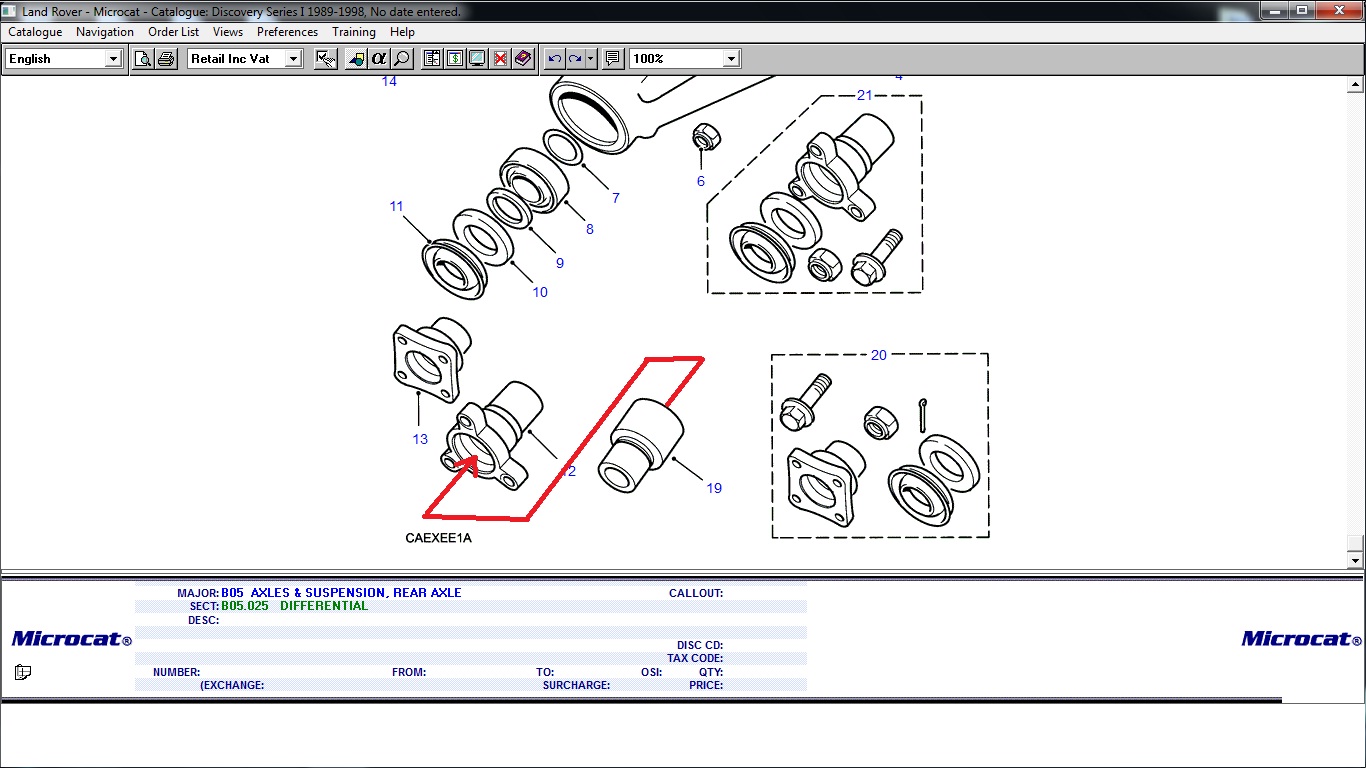Click the speech bubble notes icon
Screen dimensions: 1366x768
point(613,59)
